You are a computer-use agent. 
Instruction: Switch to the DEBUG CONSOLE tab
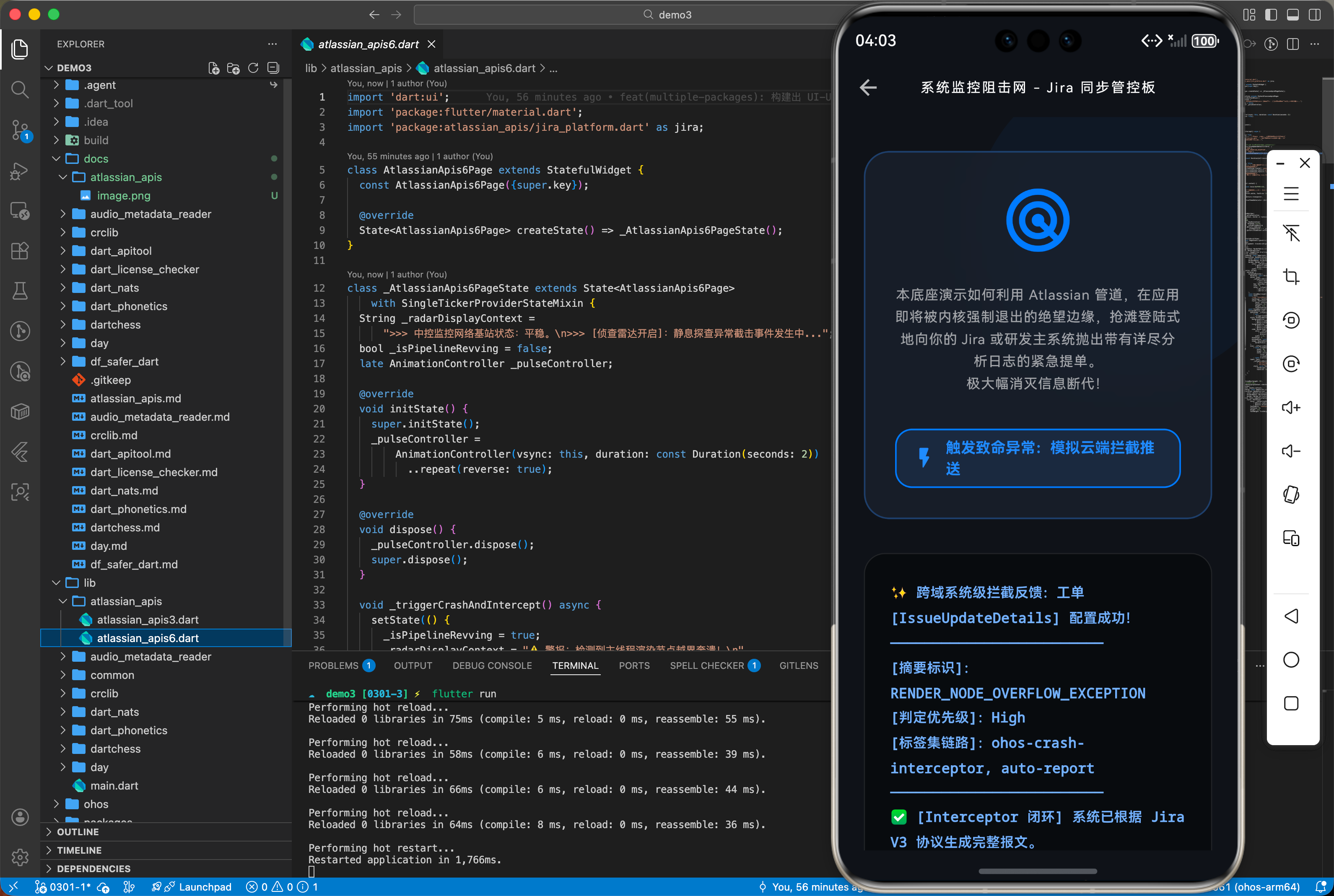coord(492,666)
